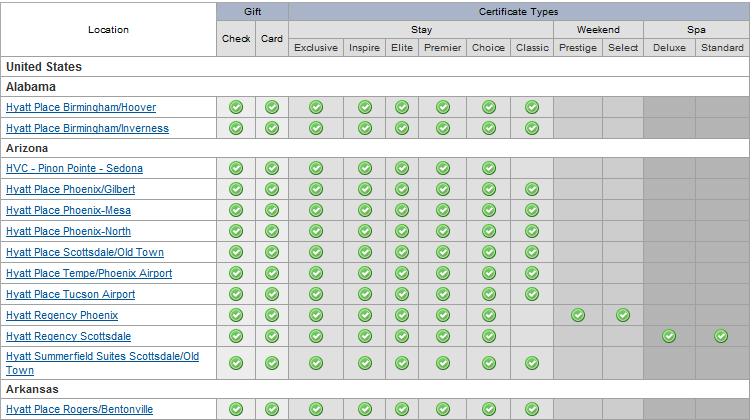Click Exclusive checkmark for Pinon Pointe Sedona
The height and width of the screenshot is (420, 753).
pos(316,168)
